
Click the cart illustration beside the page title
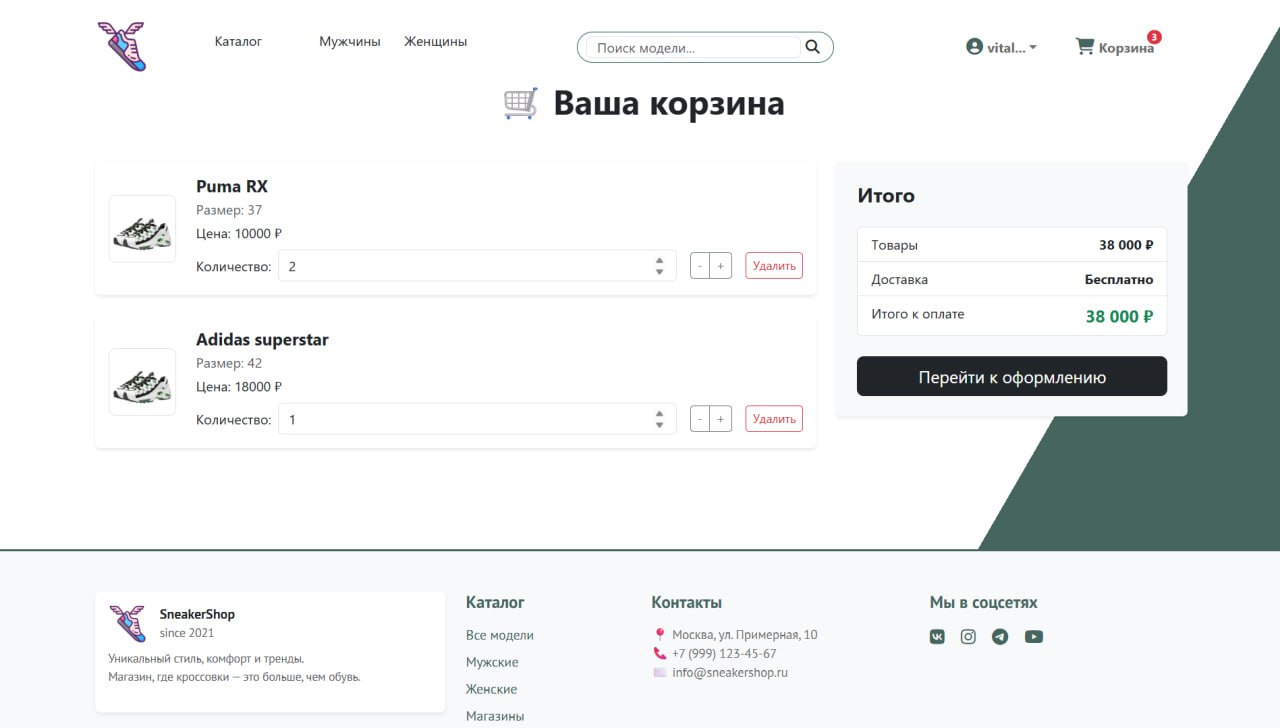point(521,104)
